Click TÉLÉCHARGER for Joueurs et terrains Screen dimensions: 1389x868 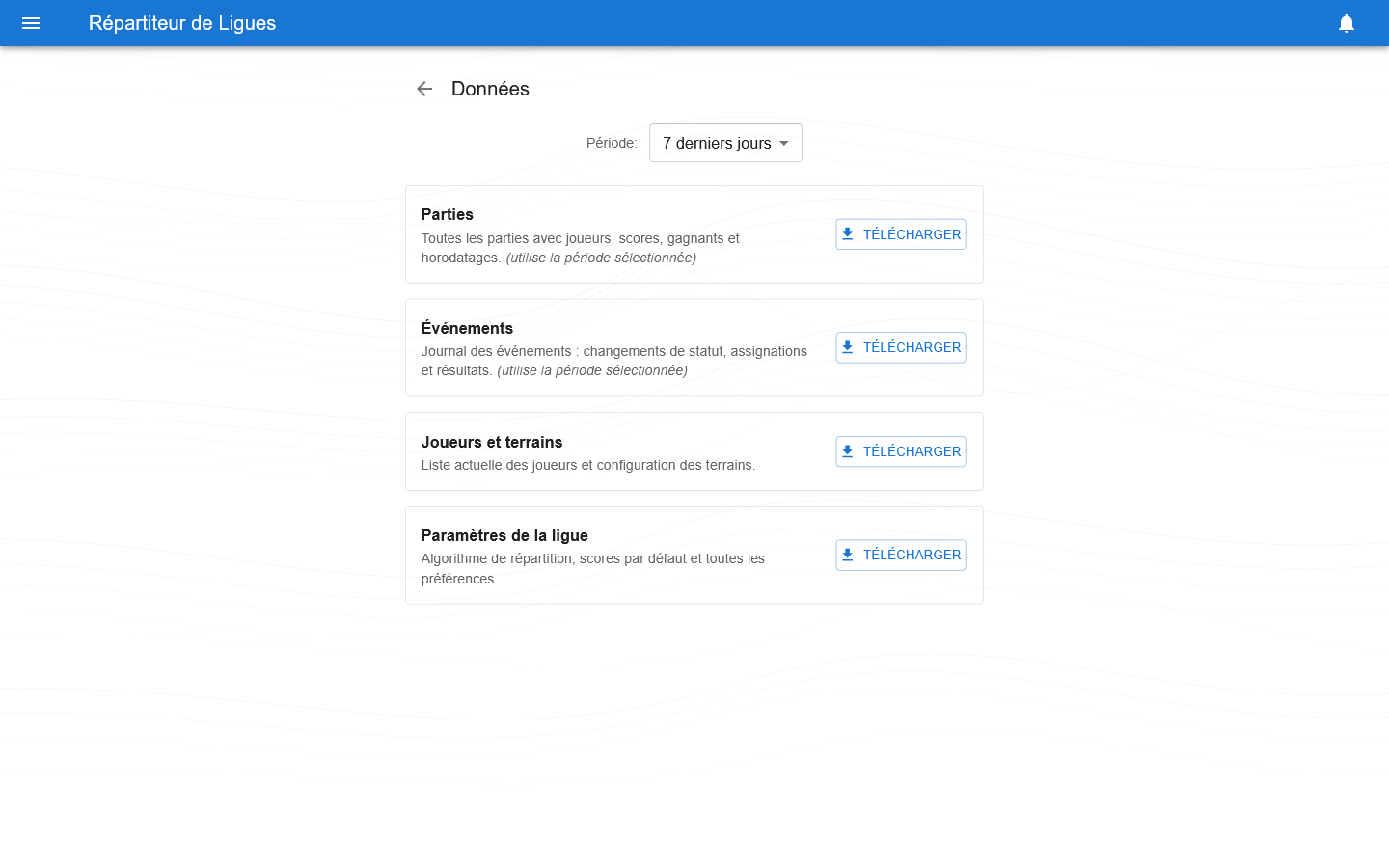tap(900, 450)
